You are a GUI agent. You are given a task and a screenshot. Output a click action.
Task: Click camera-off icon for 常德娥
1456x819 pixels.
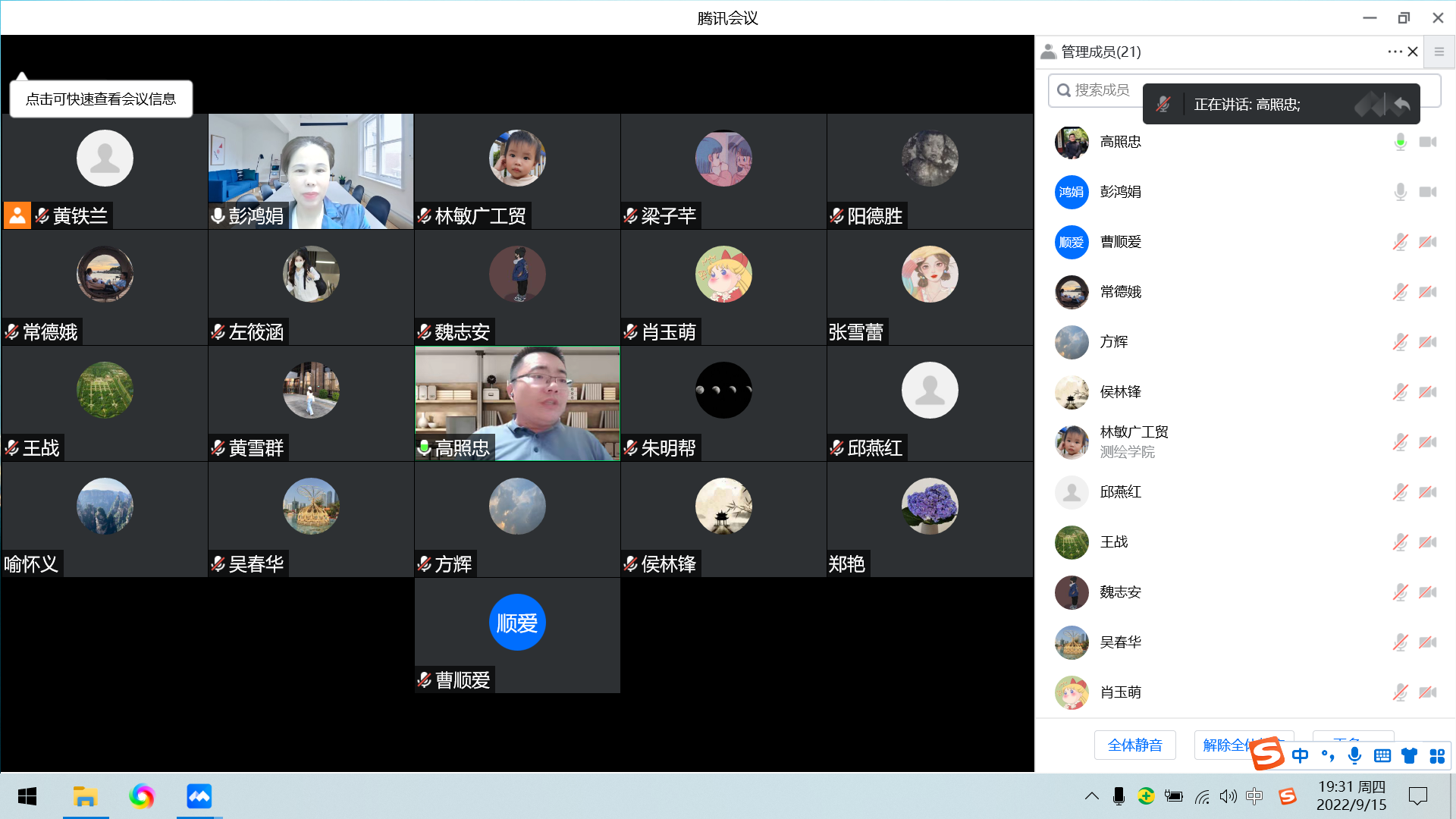pos(1428,292)
